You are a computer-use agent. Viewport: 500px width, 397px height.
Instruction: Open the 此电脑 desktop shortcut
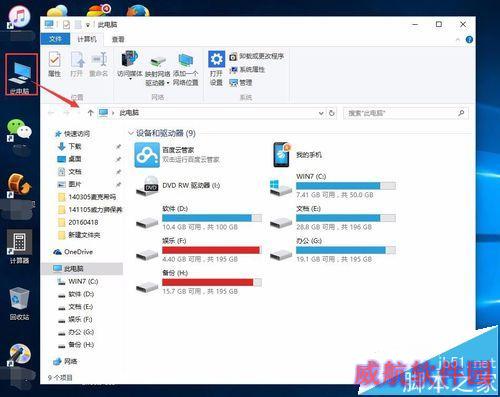[21, 75]
